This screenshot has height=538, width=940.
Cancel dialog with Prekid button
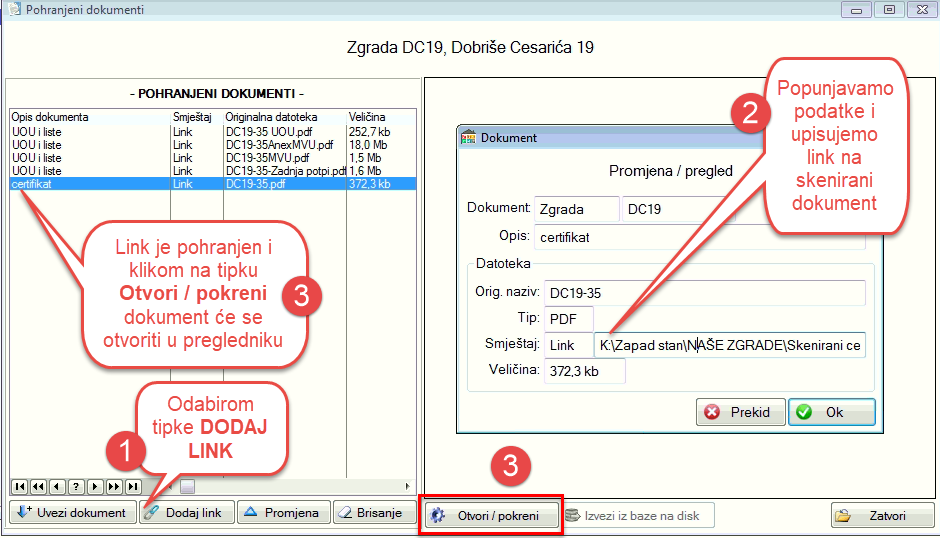(x=739, y=412)
